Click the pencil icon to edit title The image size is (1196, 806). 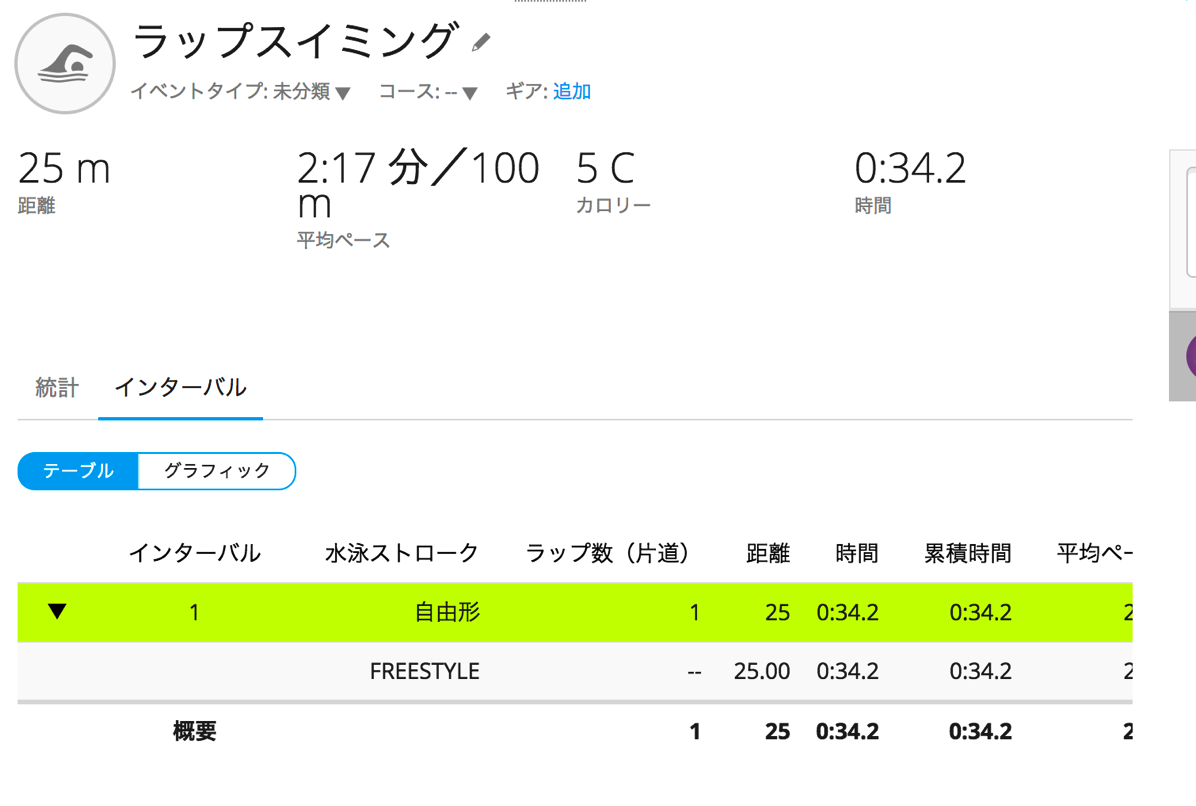481,42
